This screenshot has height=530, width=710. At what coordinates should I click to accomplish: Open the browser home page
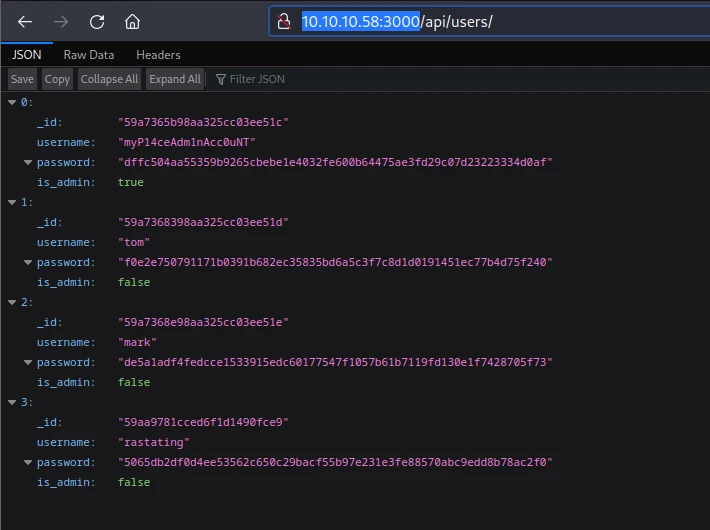click(132, 21)
